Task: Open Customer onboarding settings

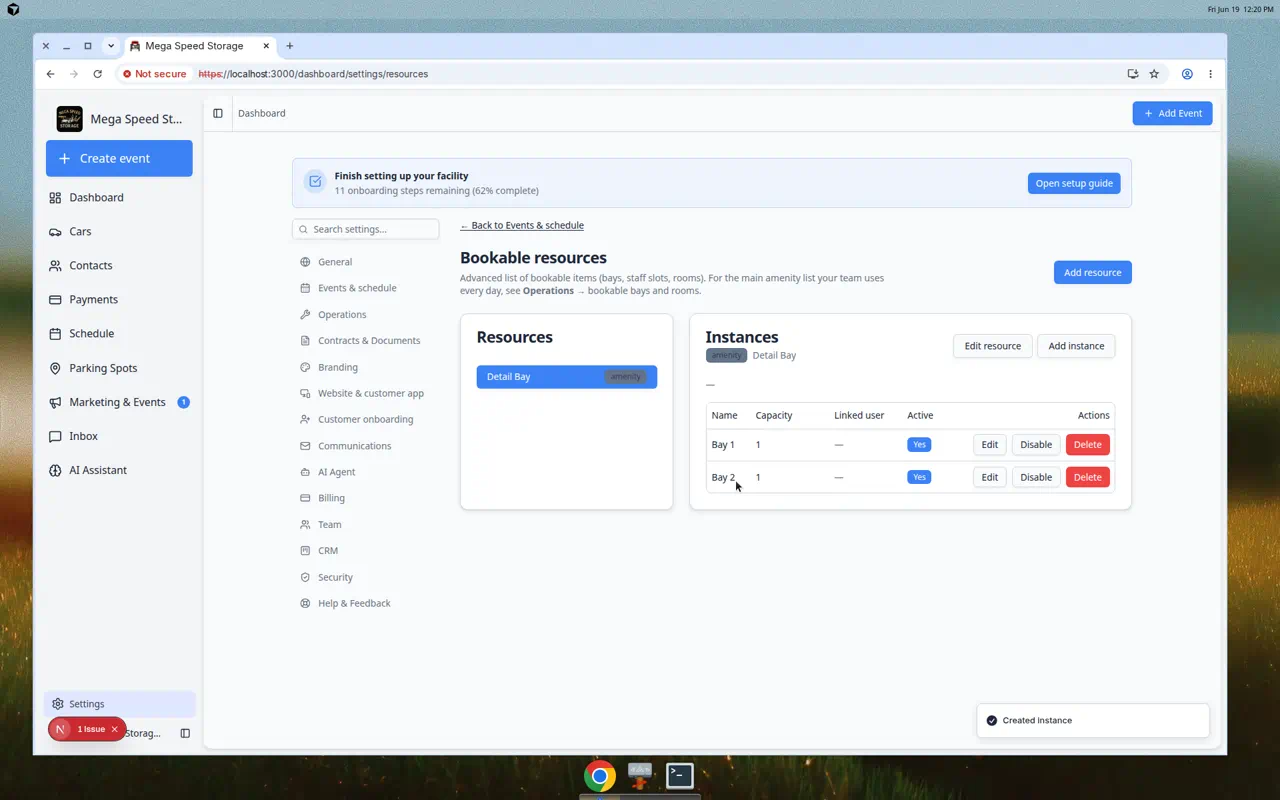Action: click(365, 420)
